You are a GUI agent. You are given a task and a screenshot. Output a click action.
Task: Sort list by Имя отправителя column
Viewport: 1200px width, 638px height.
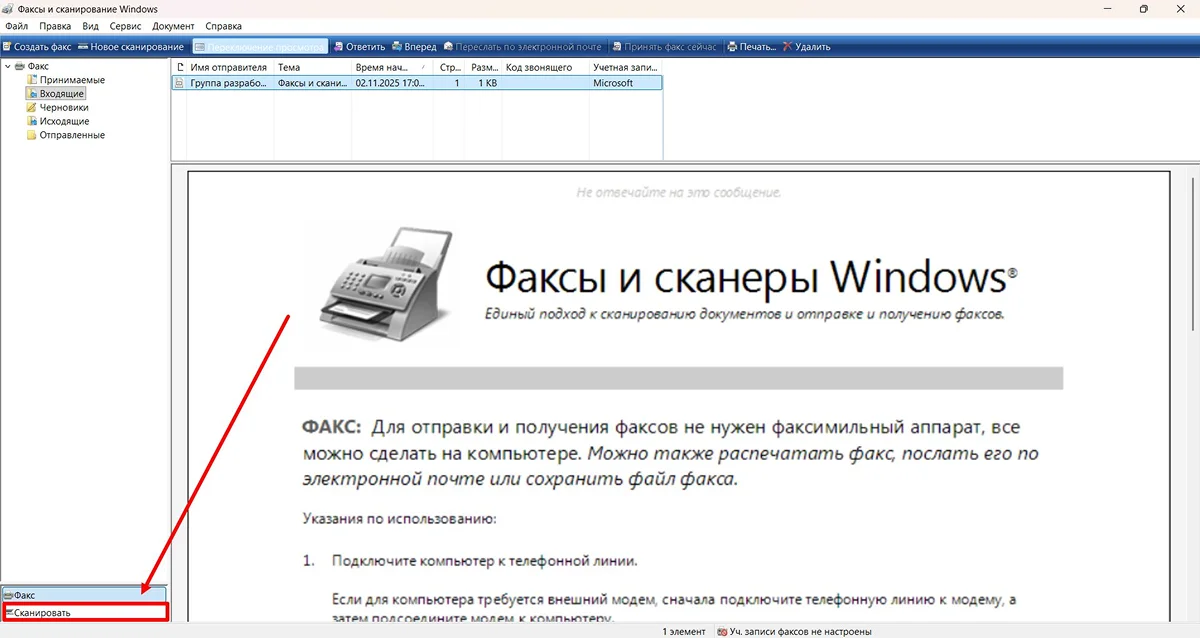[x=228, y=67]
